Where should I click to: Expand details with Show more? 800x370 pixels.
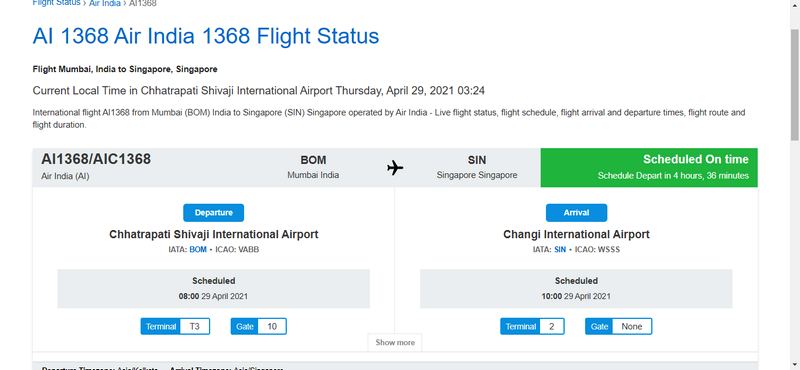[395, 342]
